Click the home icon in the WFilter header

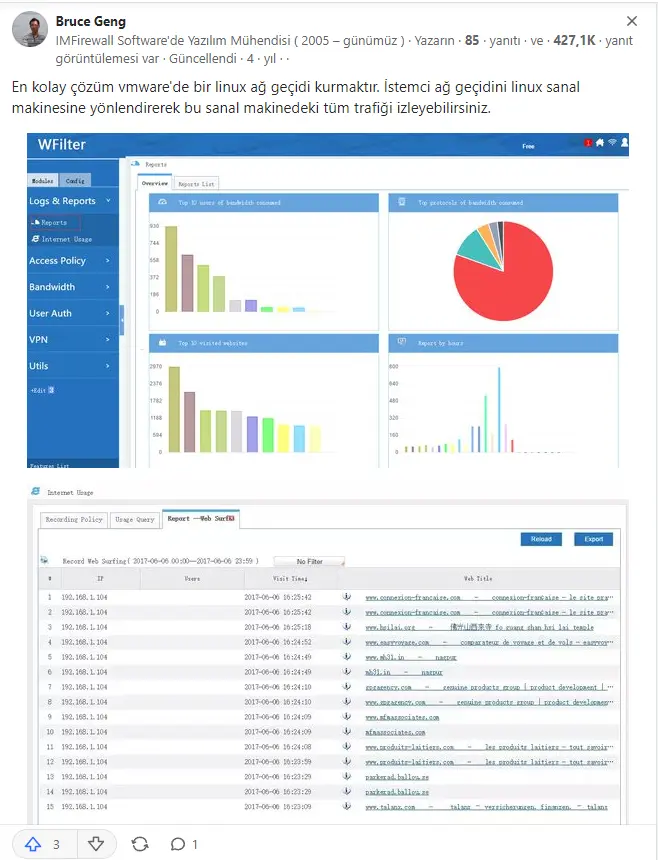click(600, 143)
